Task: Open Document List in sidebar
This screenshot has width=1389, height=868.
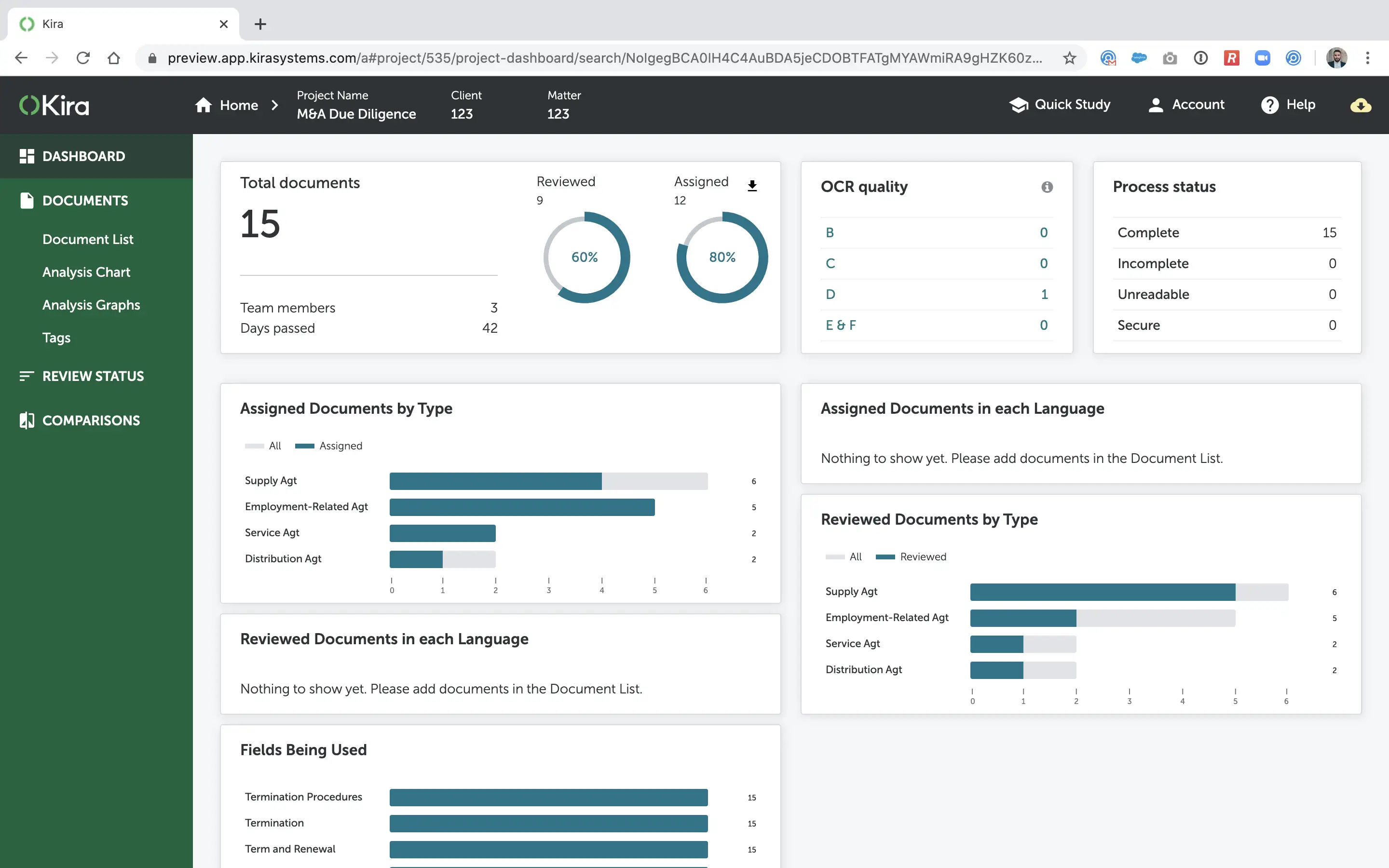Action: click(88, 239)
